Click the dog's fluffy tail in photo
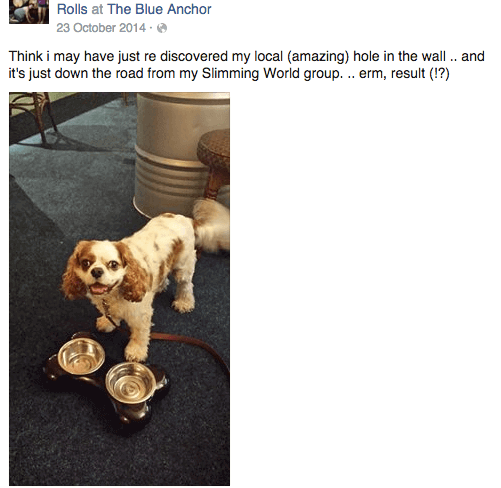The height and width of the screenshot is (488, 501). [211, 225]
